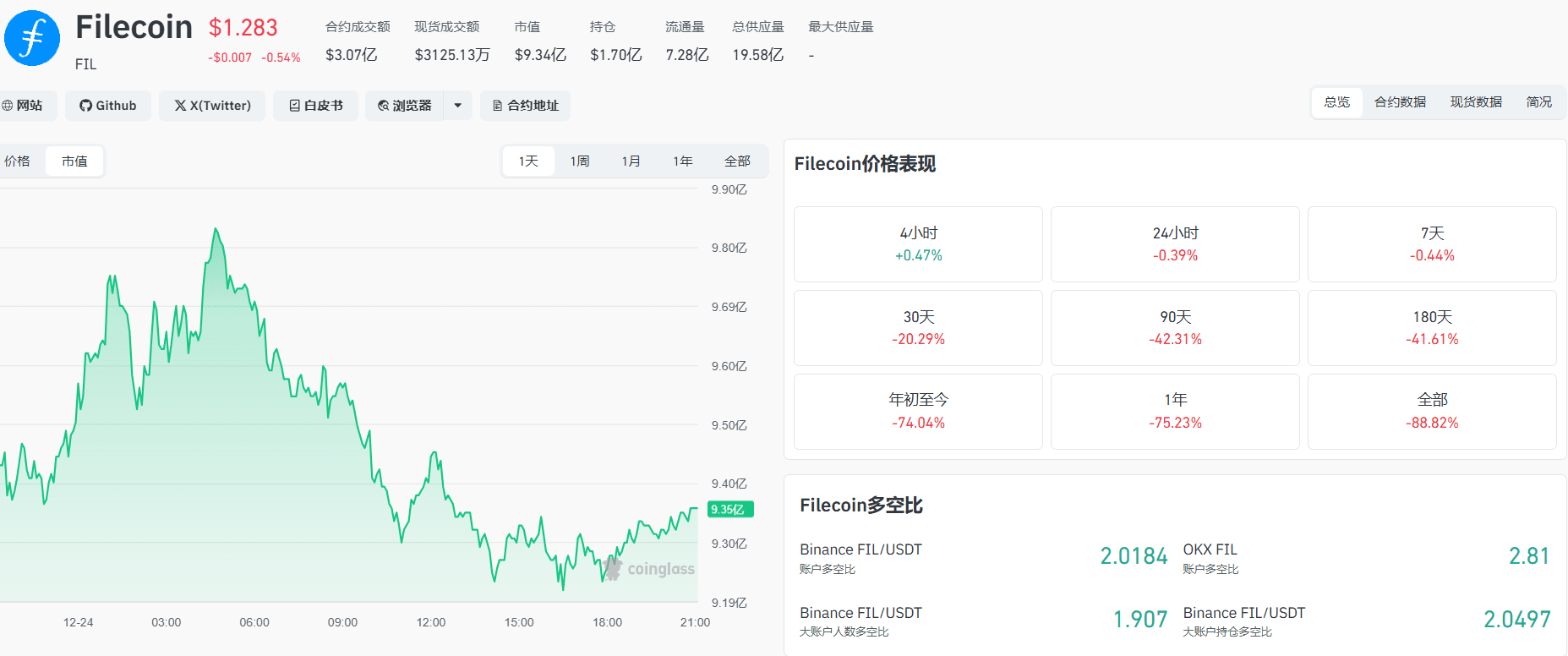This screenshot has width=1568, height=656.
Task: Open the 合约数据 tab
Action: (1400, 102)
